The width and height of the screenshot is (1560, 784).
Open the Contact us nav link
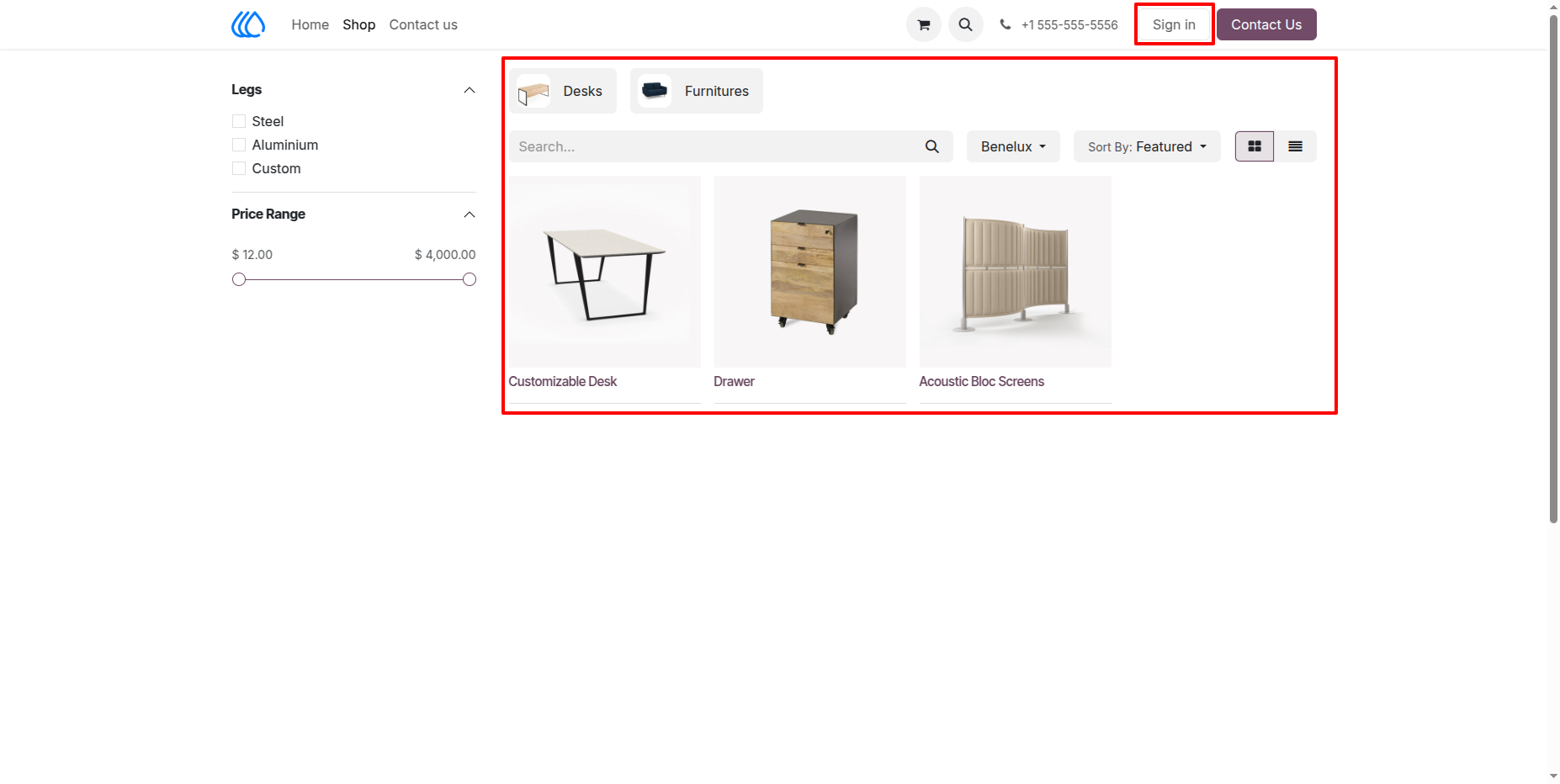[x=423, y=24]
